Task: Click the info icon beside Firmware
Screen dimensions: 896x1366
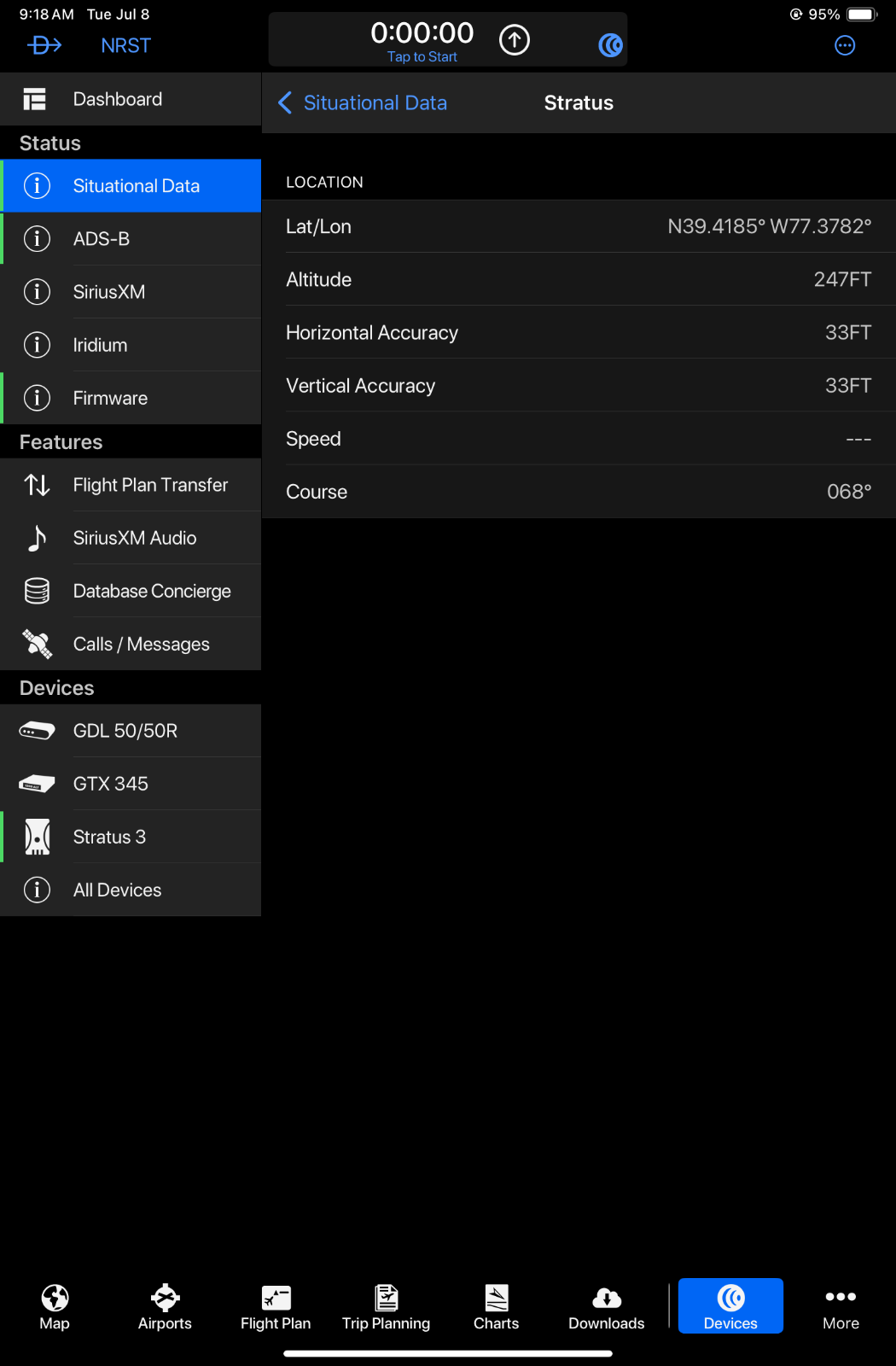Action: (37, 398)
